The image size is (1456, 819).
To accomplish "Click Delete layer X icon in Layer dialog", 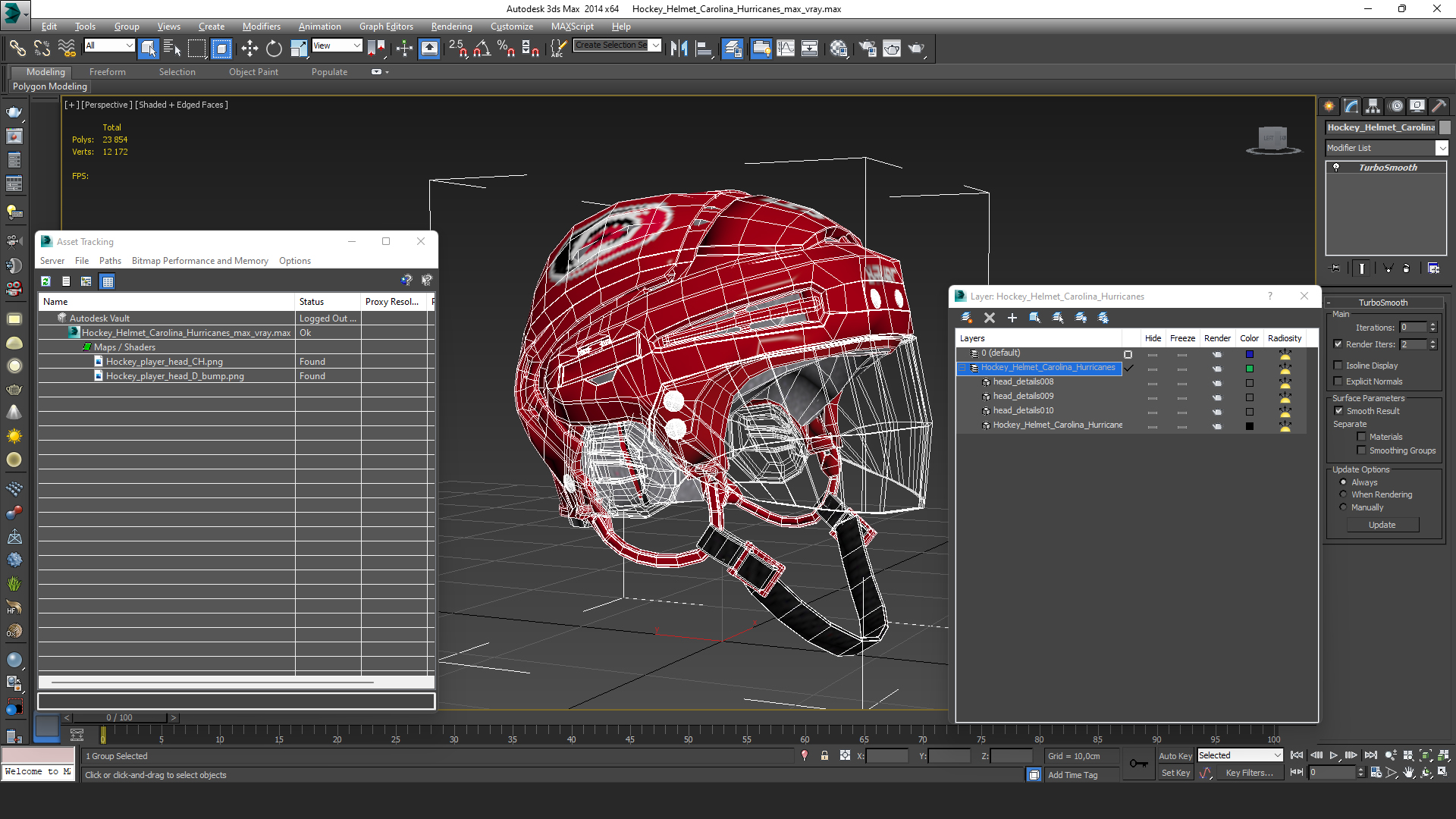I will [989, 318].
